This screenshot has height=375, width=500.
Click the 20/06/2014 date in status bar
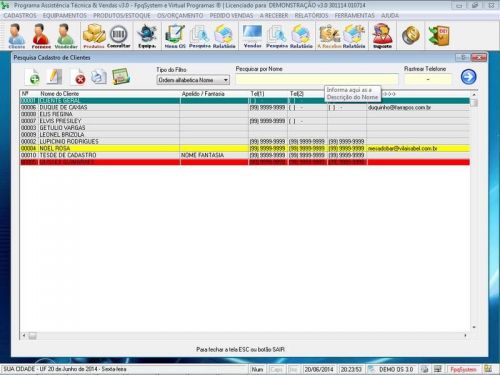pyautogui.click(x=319, y=369)
